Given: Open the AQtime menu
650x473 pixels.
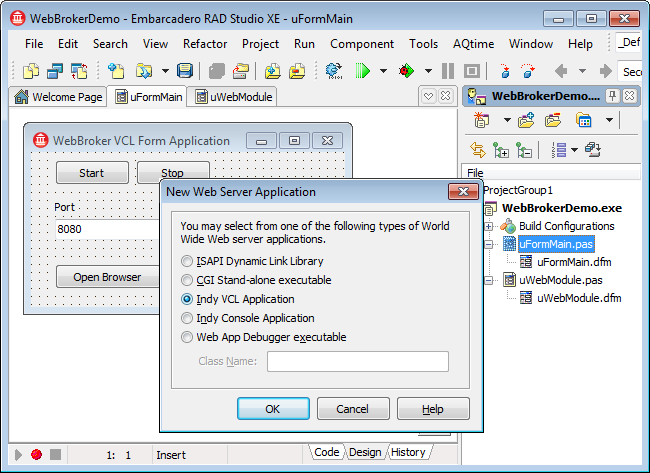Looking at the screenshot, I should click(473, 44).
